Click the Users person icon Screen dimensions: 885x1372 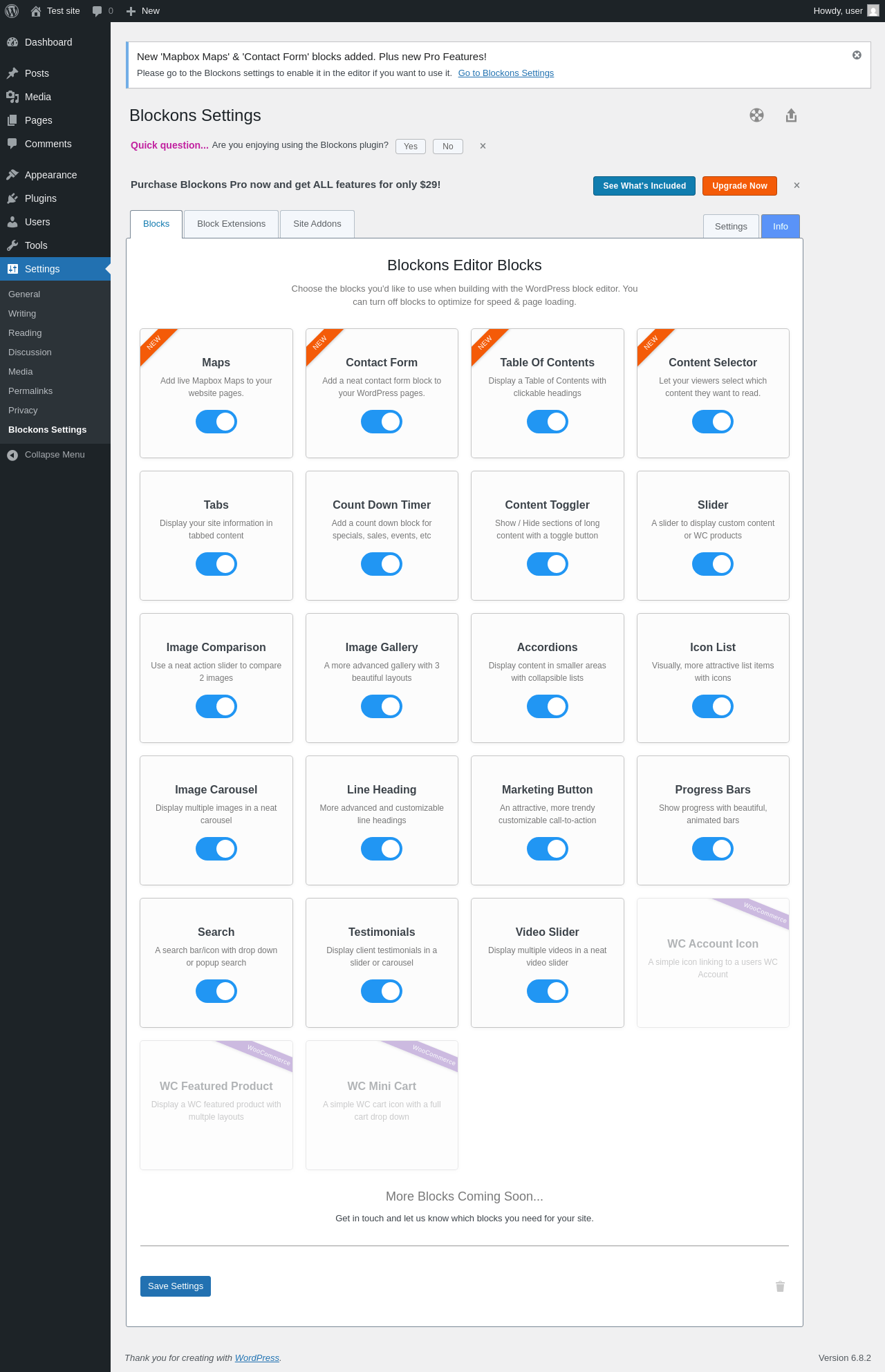tap(12, 222)
